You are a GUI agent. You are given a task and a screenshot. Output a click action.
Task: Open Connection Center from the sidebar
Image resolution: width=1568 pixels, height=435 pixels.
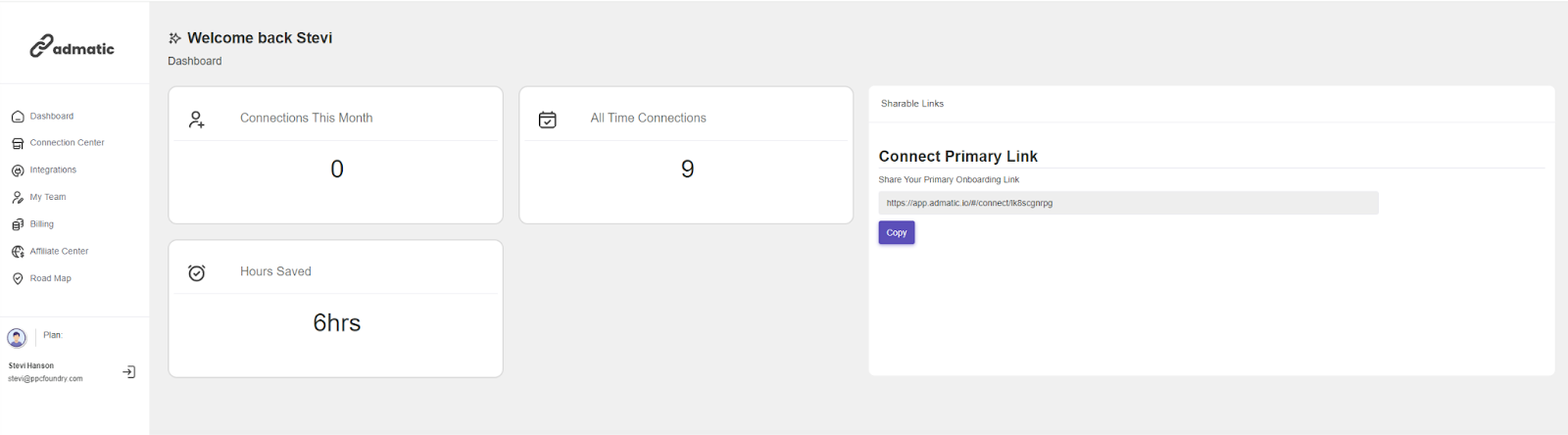click(x=67, y=143)
